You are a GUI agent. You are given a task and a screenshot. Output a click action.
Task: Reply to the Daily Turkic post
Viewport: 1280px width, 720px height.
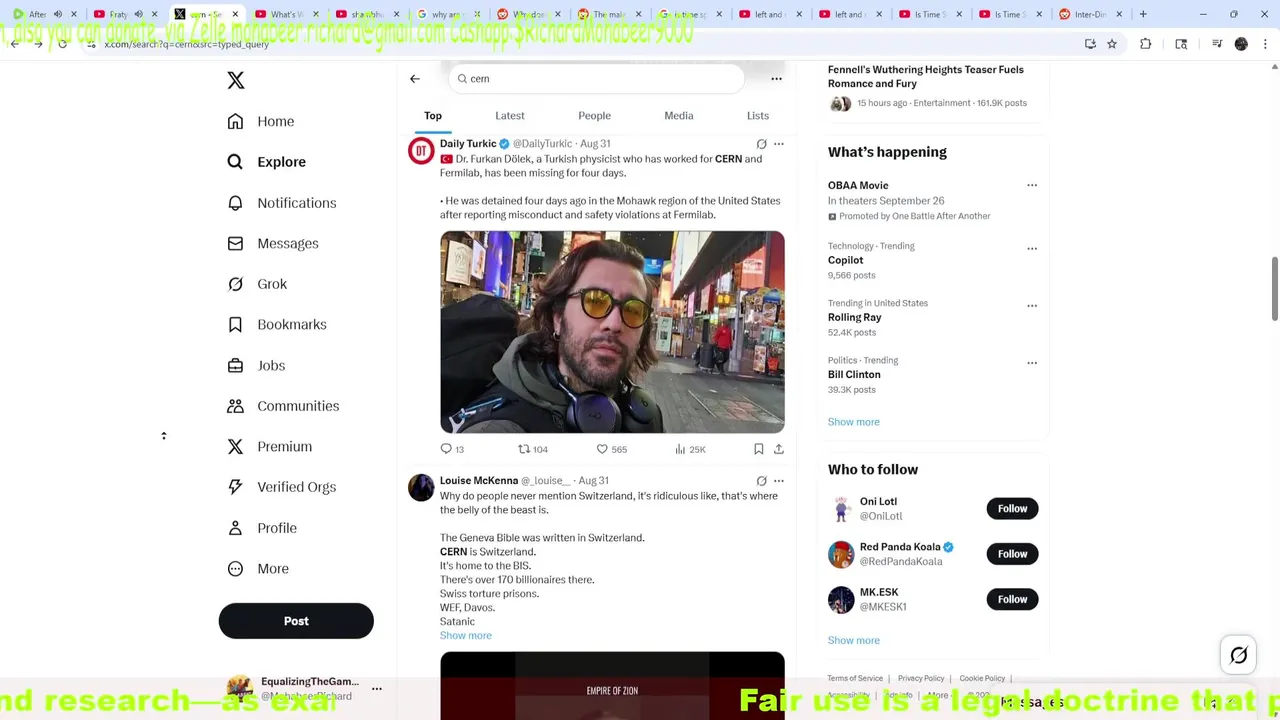(x=452, y=449)
